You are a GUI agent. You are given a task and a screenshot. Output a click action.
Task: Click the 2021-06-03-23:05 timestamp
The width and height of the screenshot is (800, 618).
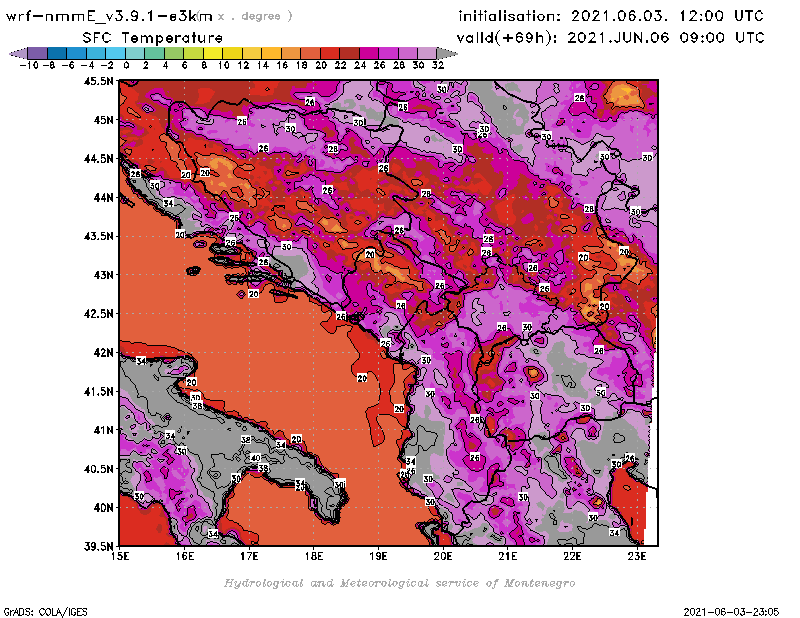click(731, 612)
